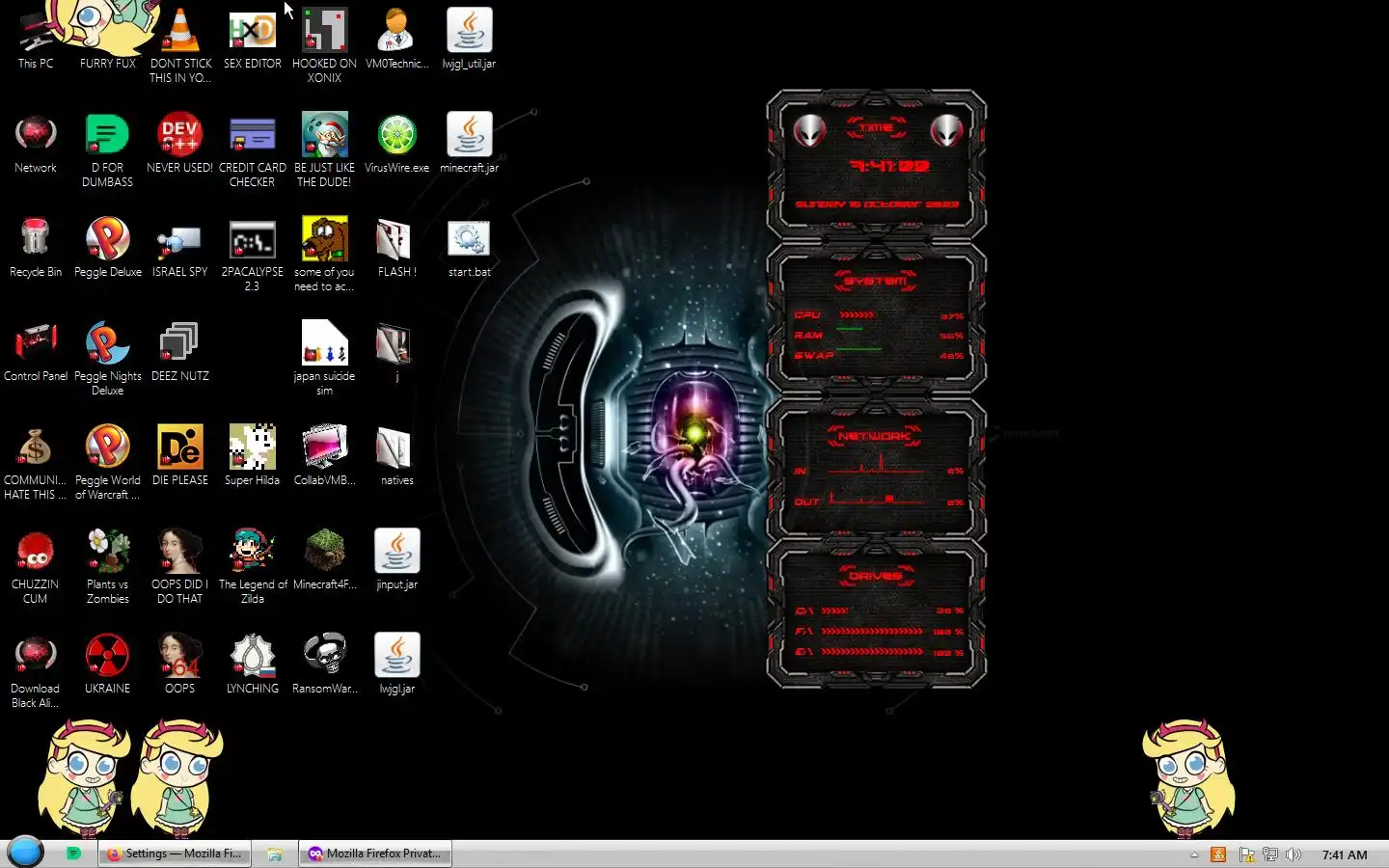Viewport: 1389px width, 868px height.
Task: Select the lwjgl.jar file icon
Action: 396,664
